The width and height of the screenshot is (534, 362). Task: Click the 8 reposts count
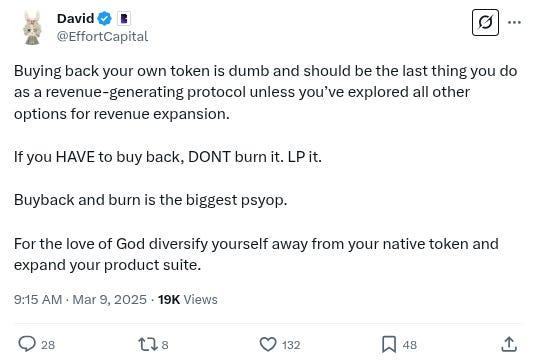[165, 345]
